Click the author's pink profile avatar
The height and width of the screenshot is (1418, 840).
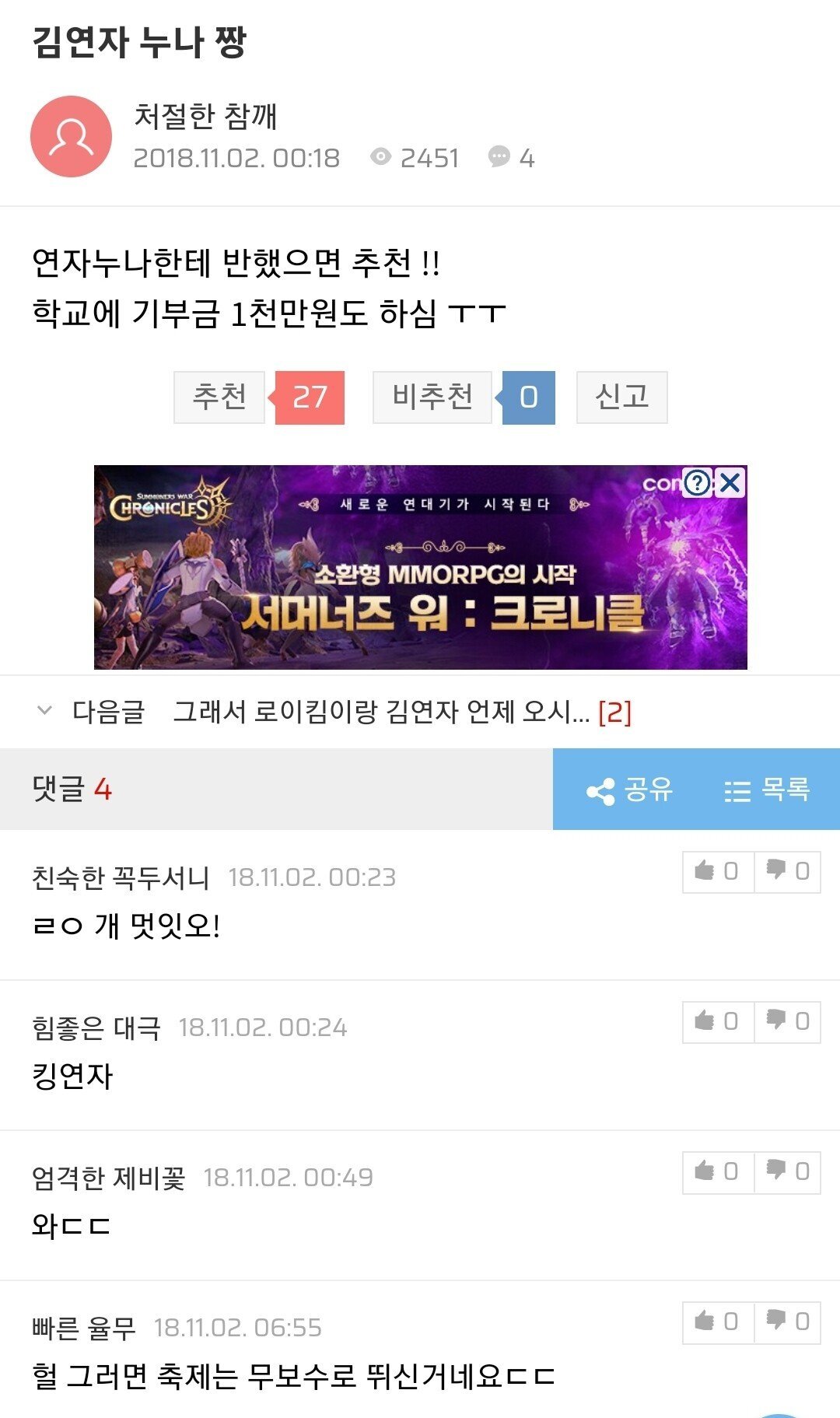tap(71, 136)
